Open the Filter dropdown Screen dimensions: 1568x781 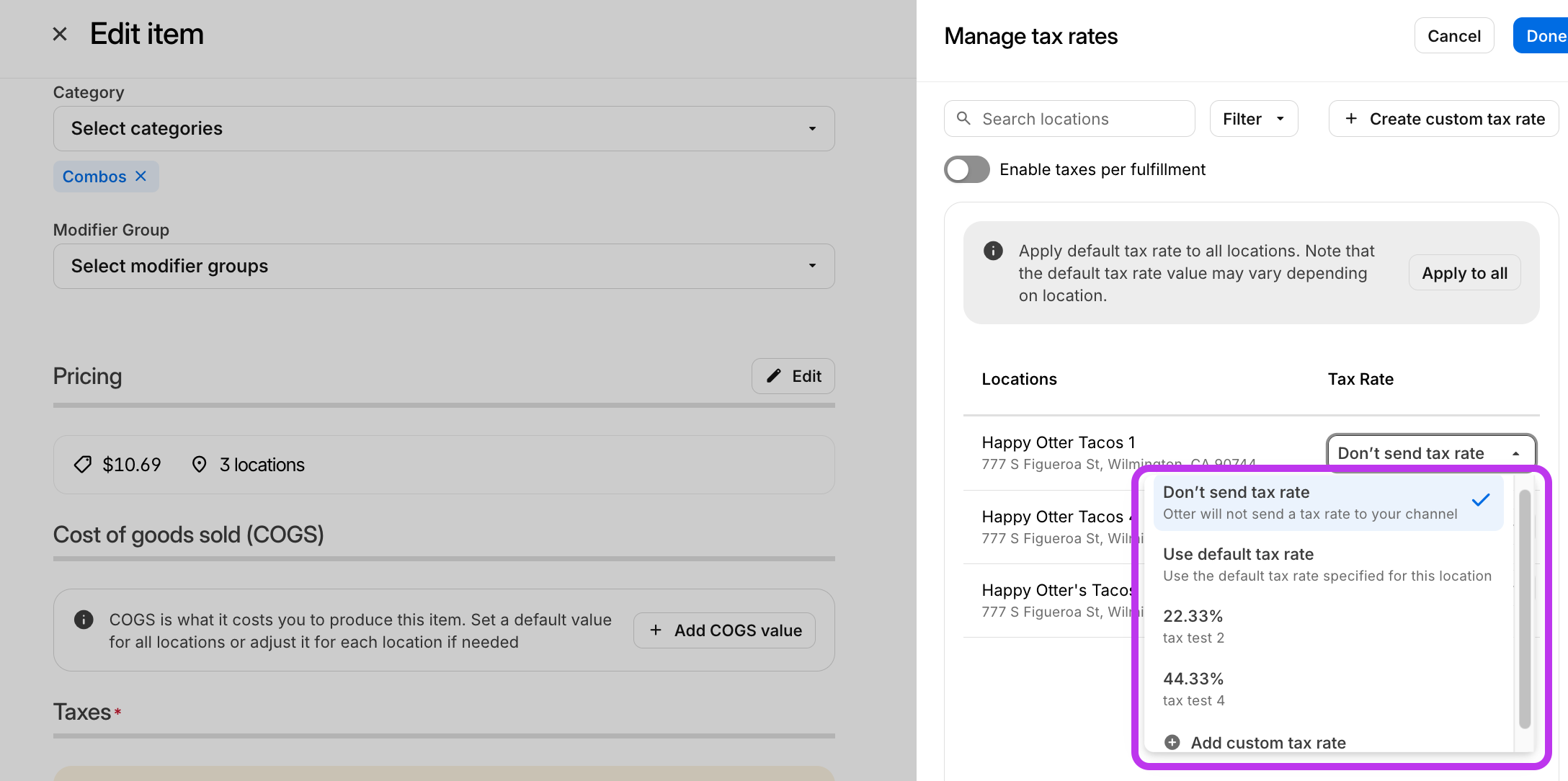1253,119
